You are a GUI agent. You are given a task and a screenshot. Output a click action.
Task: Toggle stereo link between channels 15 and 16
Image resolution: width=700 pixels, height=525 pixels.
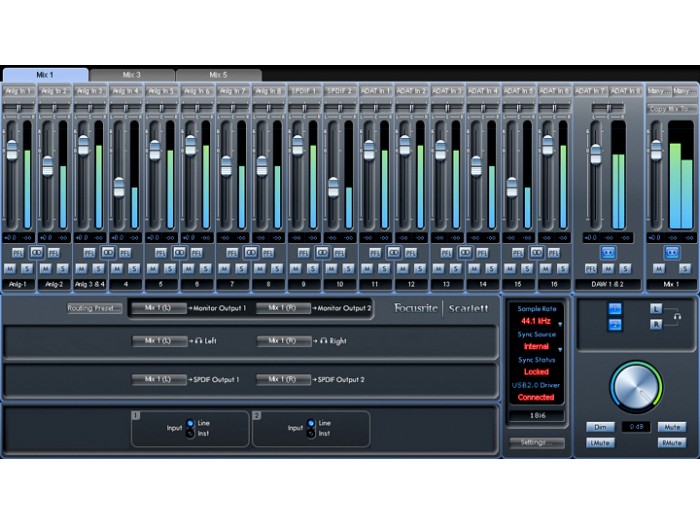click(x=536, y=253)
